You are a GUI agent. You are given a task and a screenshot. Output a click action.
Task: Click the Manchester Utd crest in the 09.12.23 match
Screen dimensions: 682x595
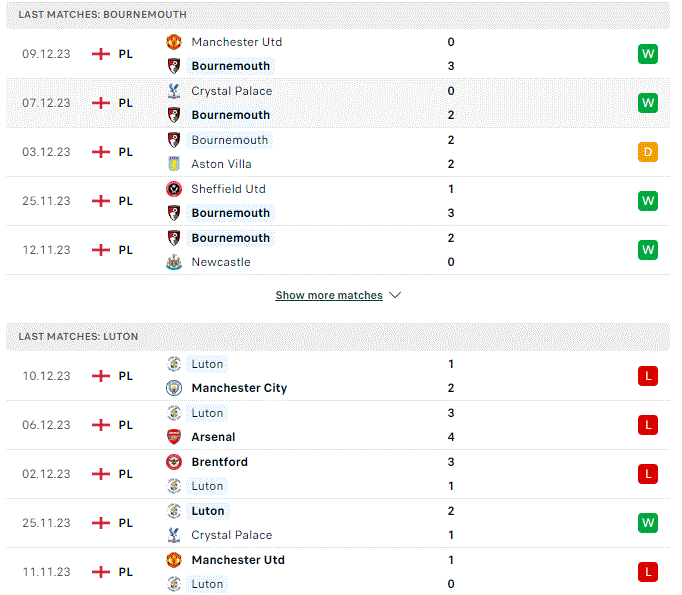[x=174, y=42]
